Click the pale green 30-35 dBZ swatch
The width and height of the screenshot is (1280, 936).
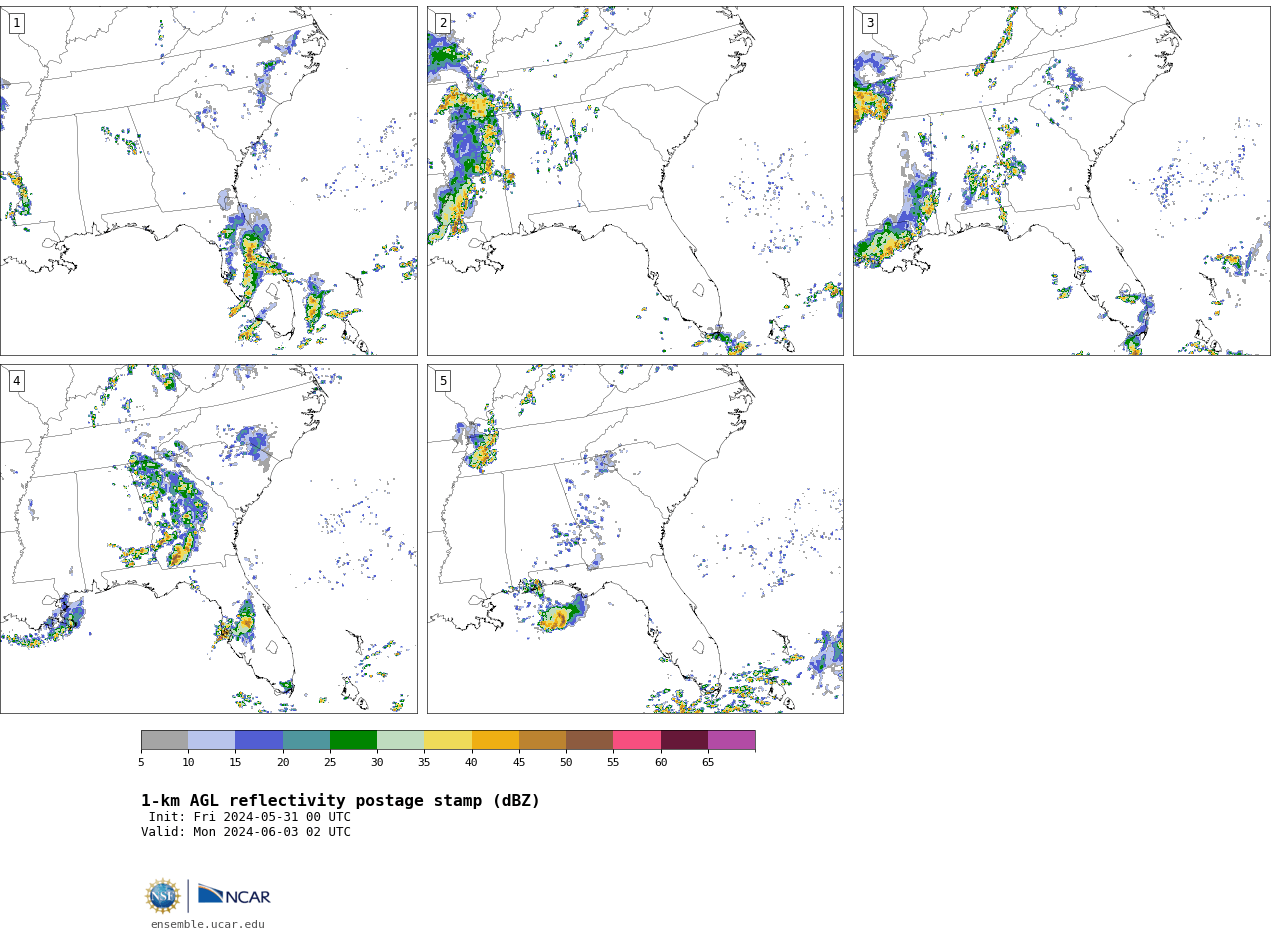point(400,740)
